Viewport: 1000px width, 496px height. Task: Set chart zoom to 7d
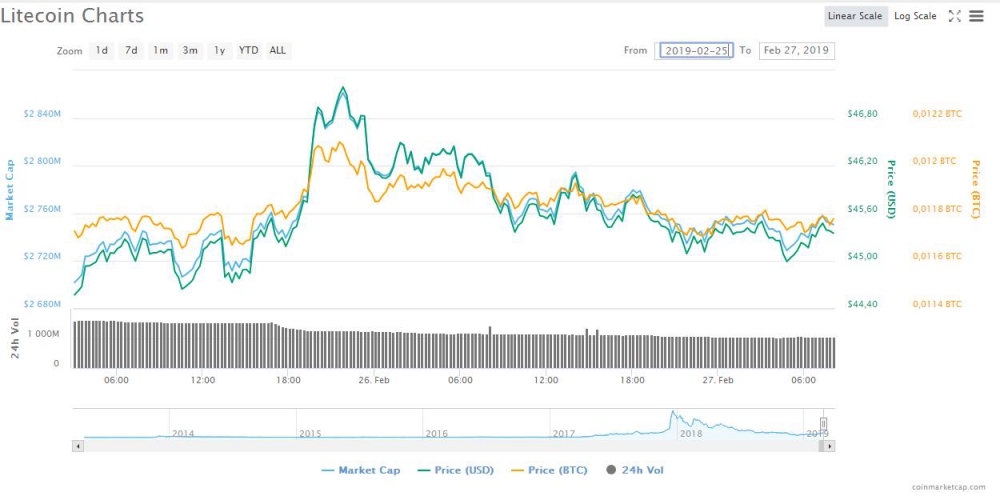coord(130,50)
